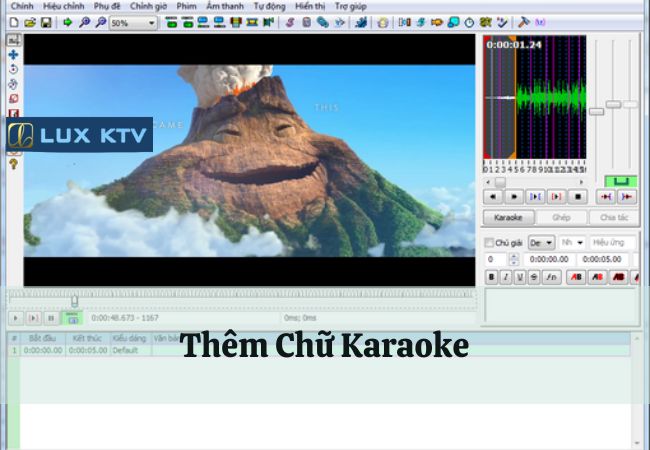Toggle strikethrough with the S button

click(534, 277)
